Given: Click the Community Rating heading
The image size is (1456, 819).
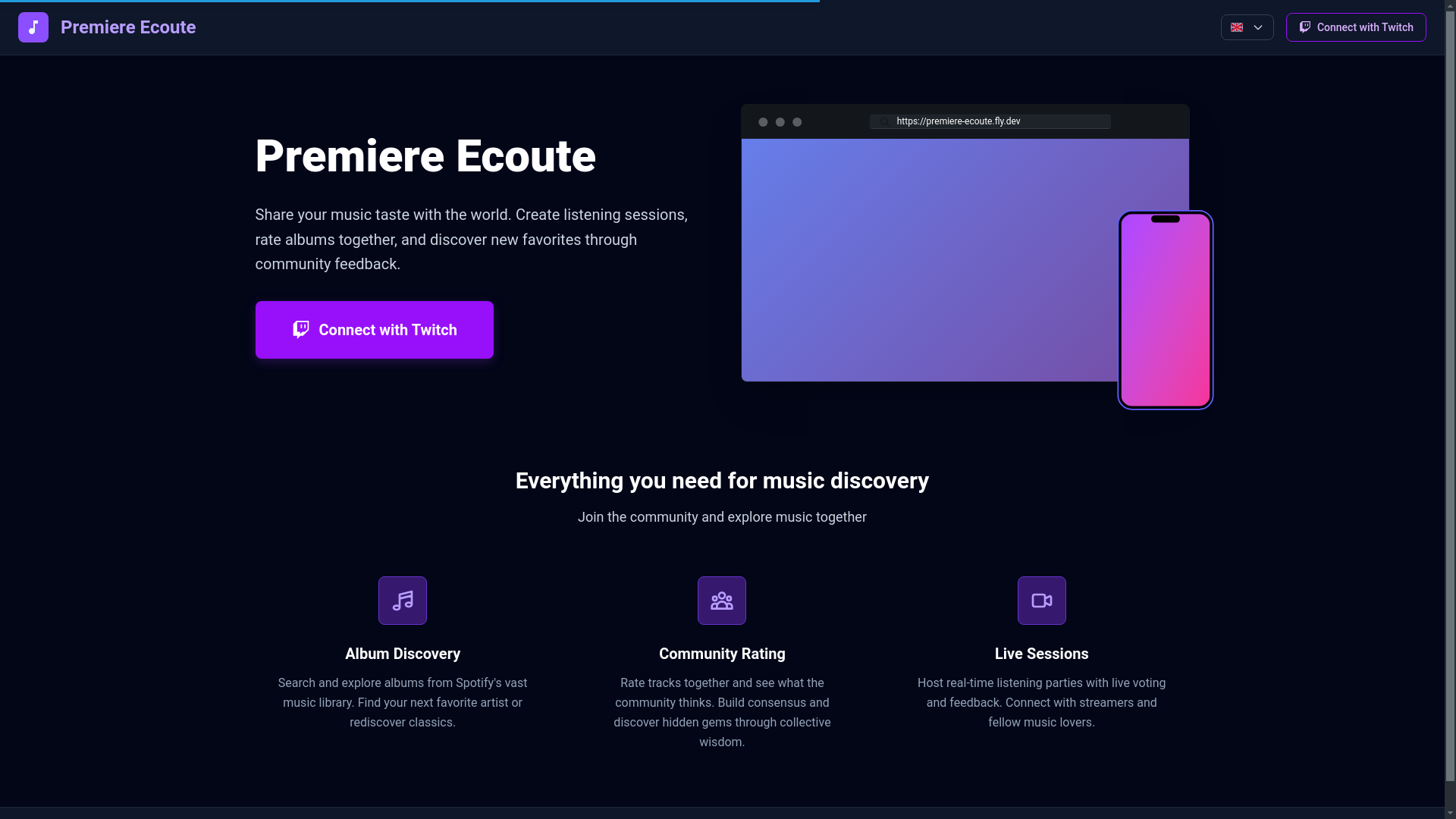Looking at the screenshot, I should [x=722, y=654].
